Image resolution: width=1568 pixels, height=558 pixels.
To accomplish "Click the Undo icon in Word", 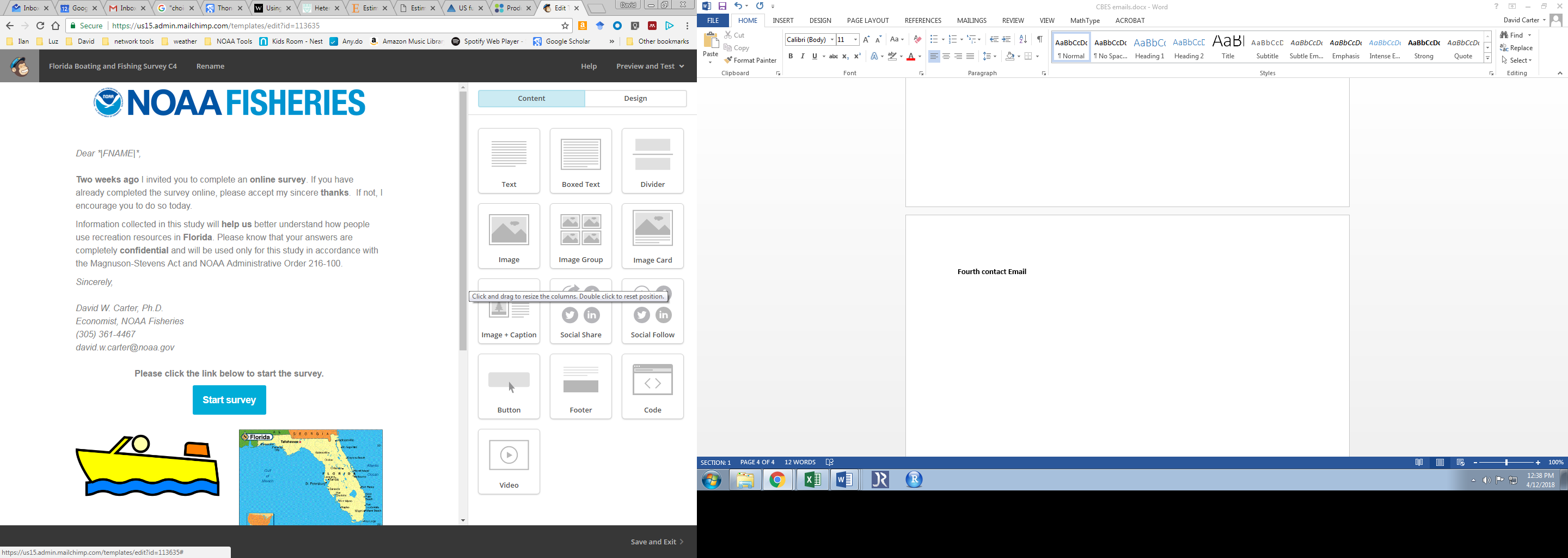I will 738,7.
